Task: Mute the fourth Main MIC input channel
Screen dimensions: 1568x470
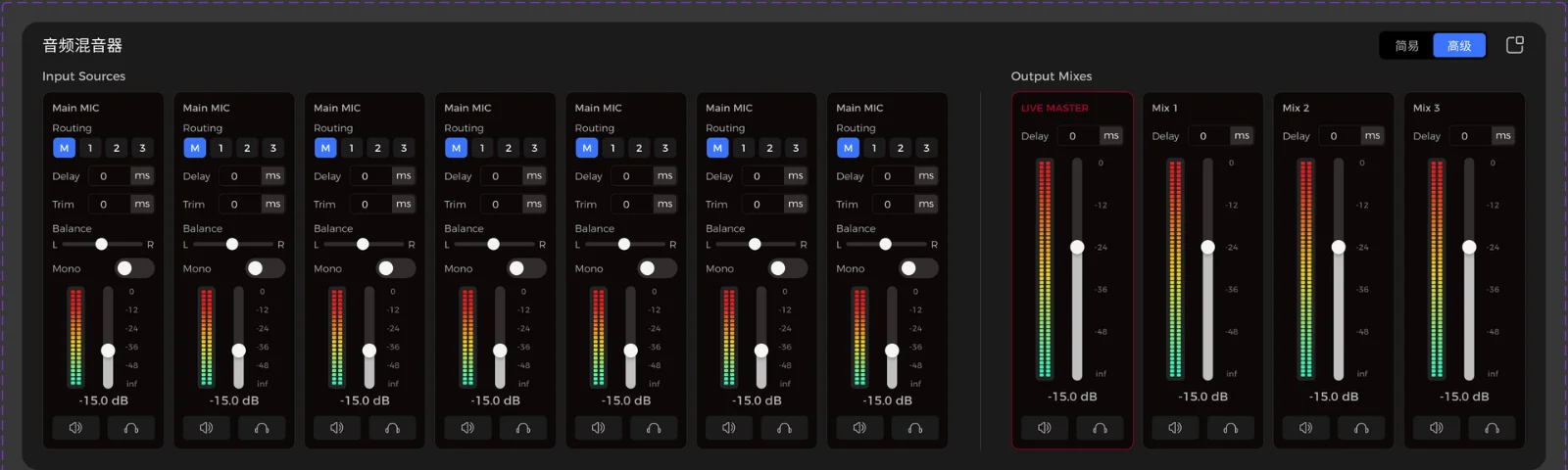Action: [467, 428]
